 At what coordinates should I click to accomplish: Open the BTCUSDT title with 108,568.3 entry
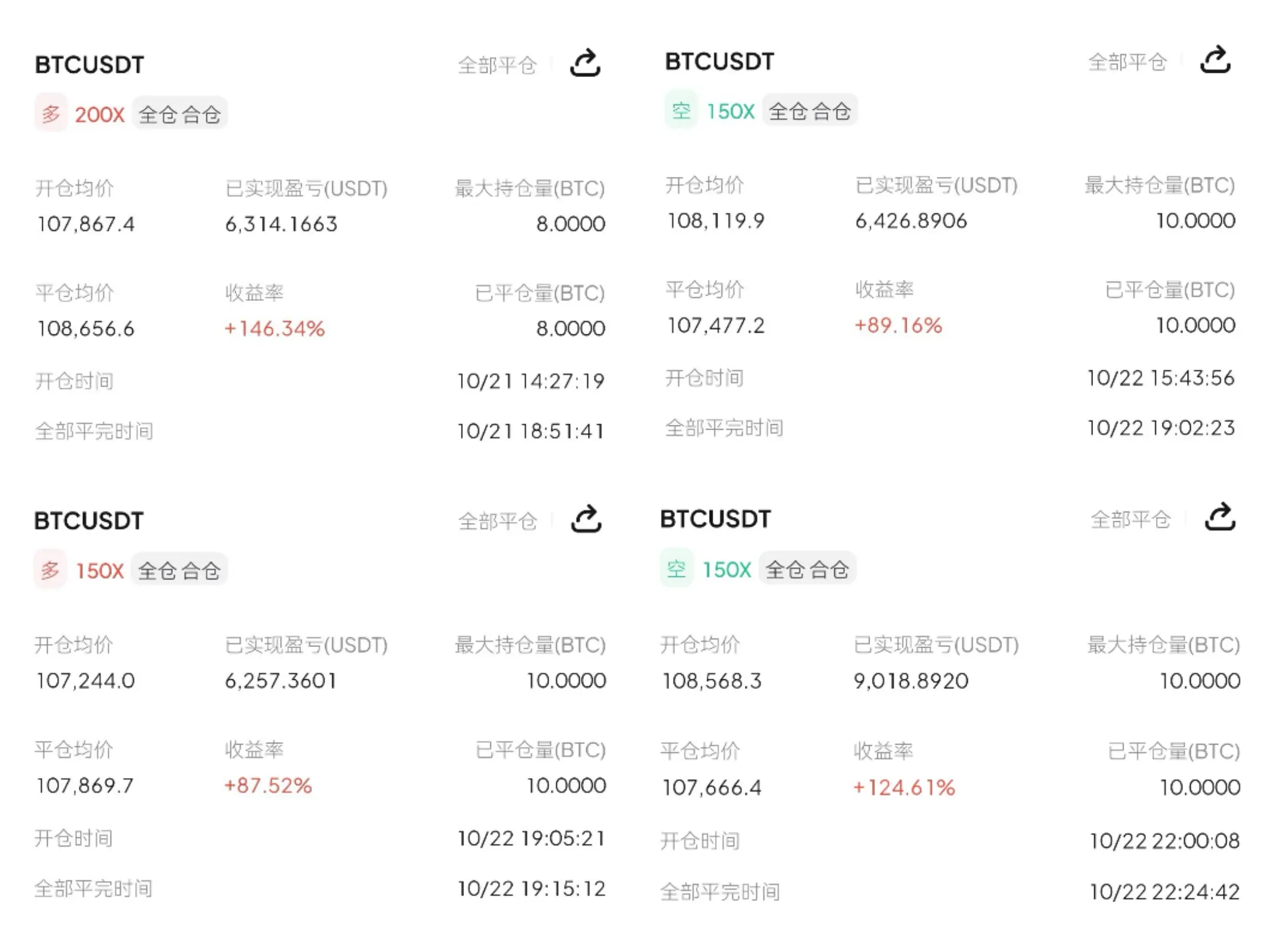tap(715, 519)
